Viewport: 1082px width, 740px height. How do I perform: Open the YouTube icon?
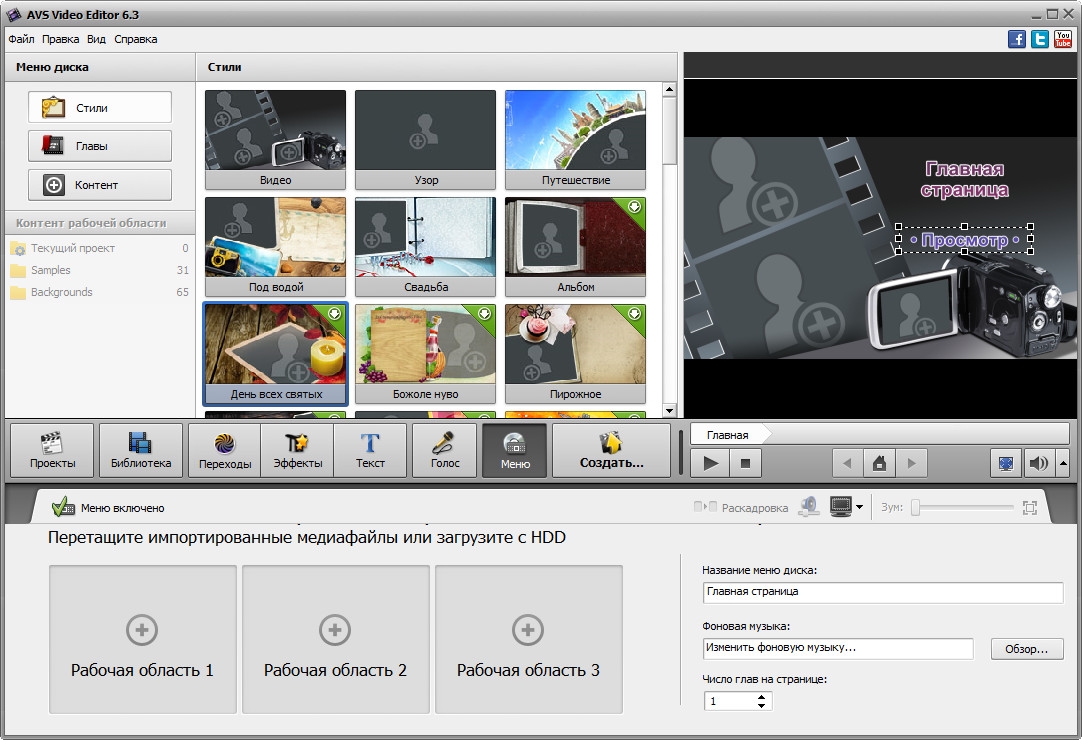point(1063,39)
